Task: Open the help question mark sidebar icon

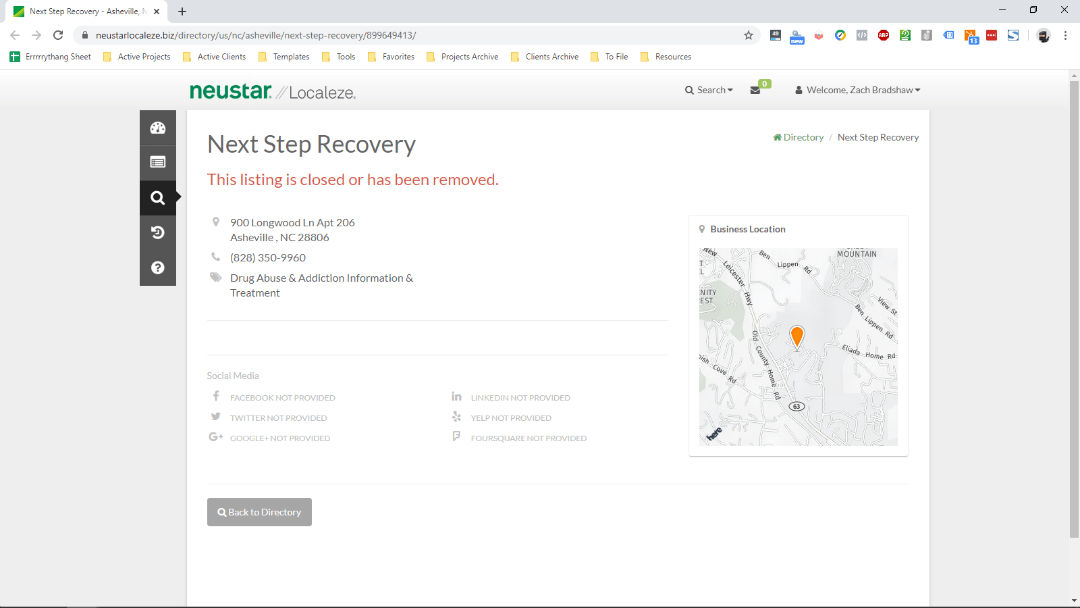Action: pos(158,268)
